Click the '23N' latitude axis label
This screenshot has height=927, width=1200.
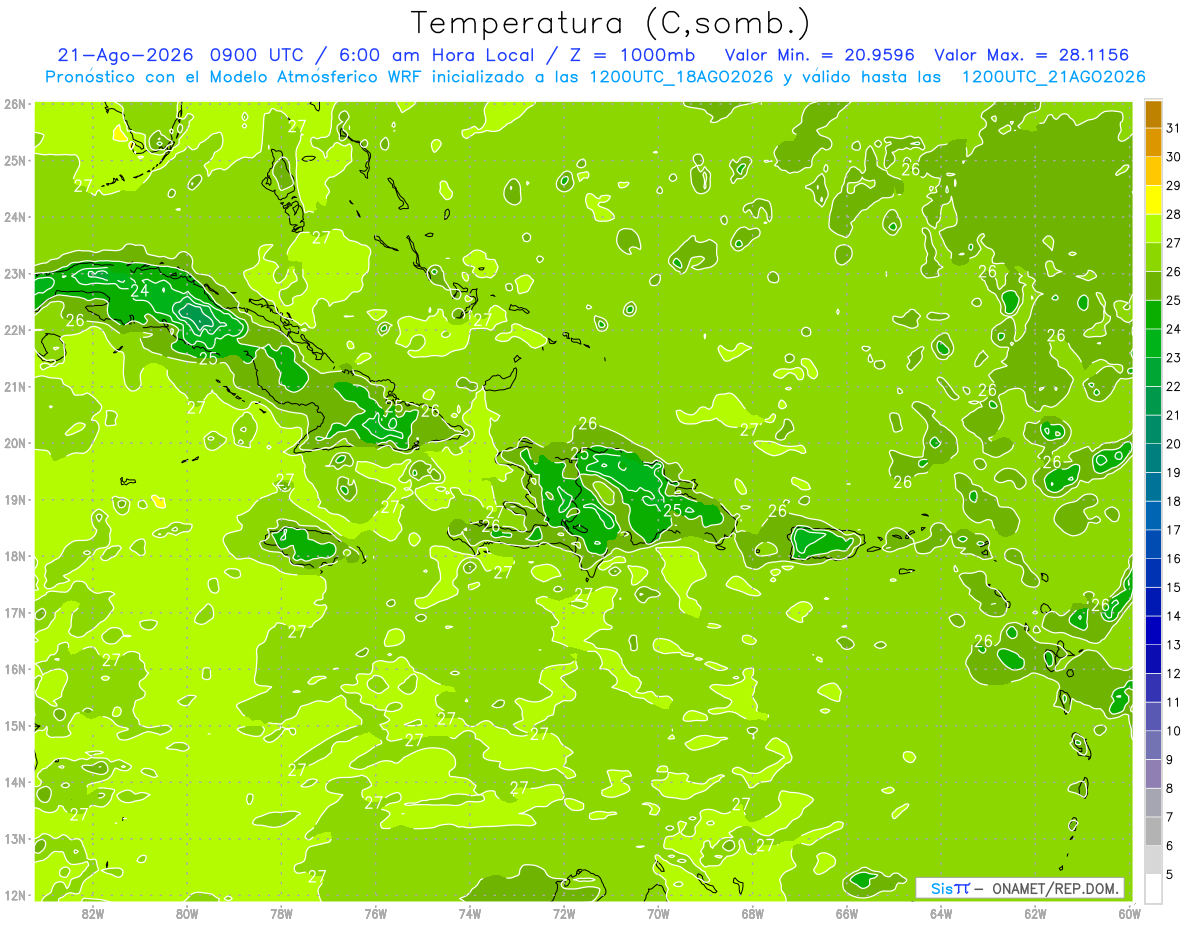(15, 273)
